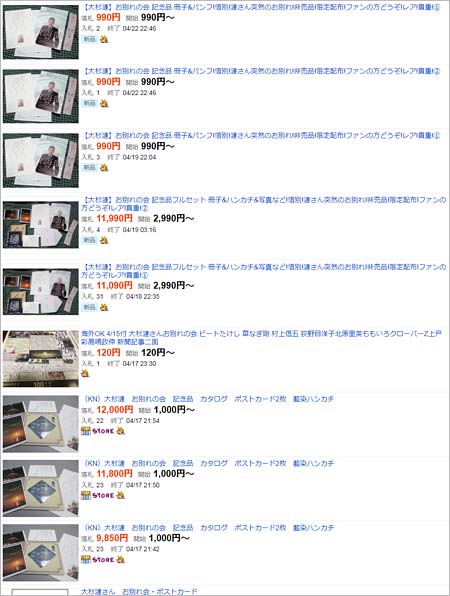Click the STORE icon on the 12,000円 listing
The image size is (450, 596).
(x=98, y=431)
